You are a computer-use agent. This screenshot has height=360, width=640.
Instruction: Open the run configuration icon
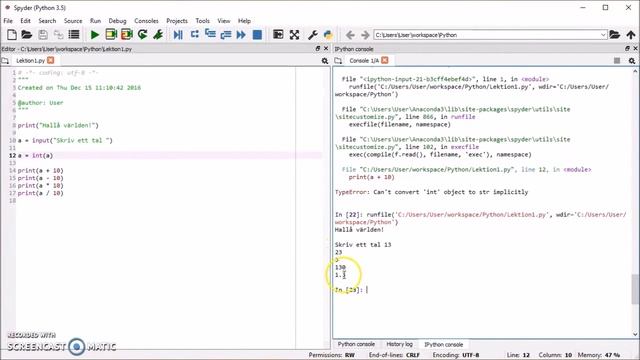pos(158,35)
